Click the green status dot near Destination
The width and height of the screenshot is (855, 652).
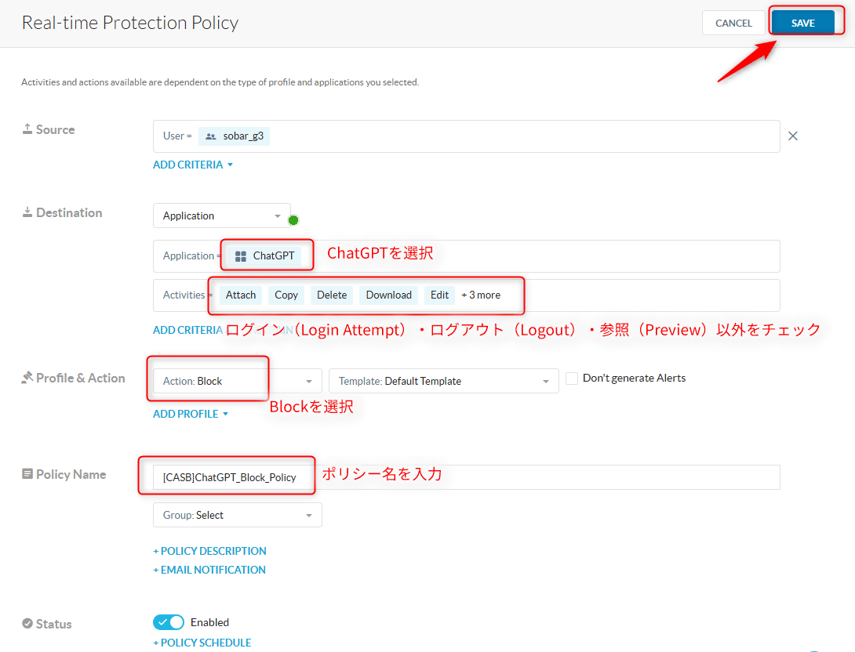(x=293, y=220)
